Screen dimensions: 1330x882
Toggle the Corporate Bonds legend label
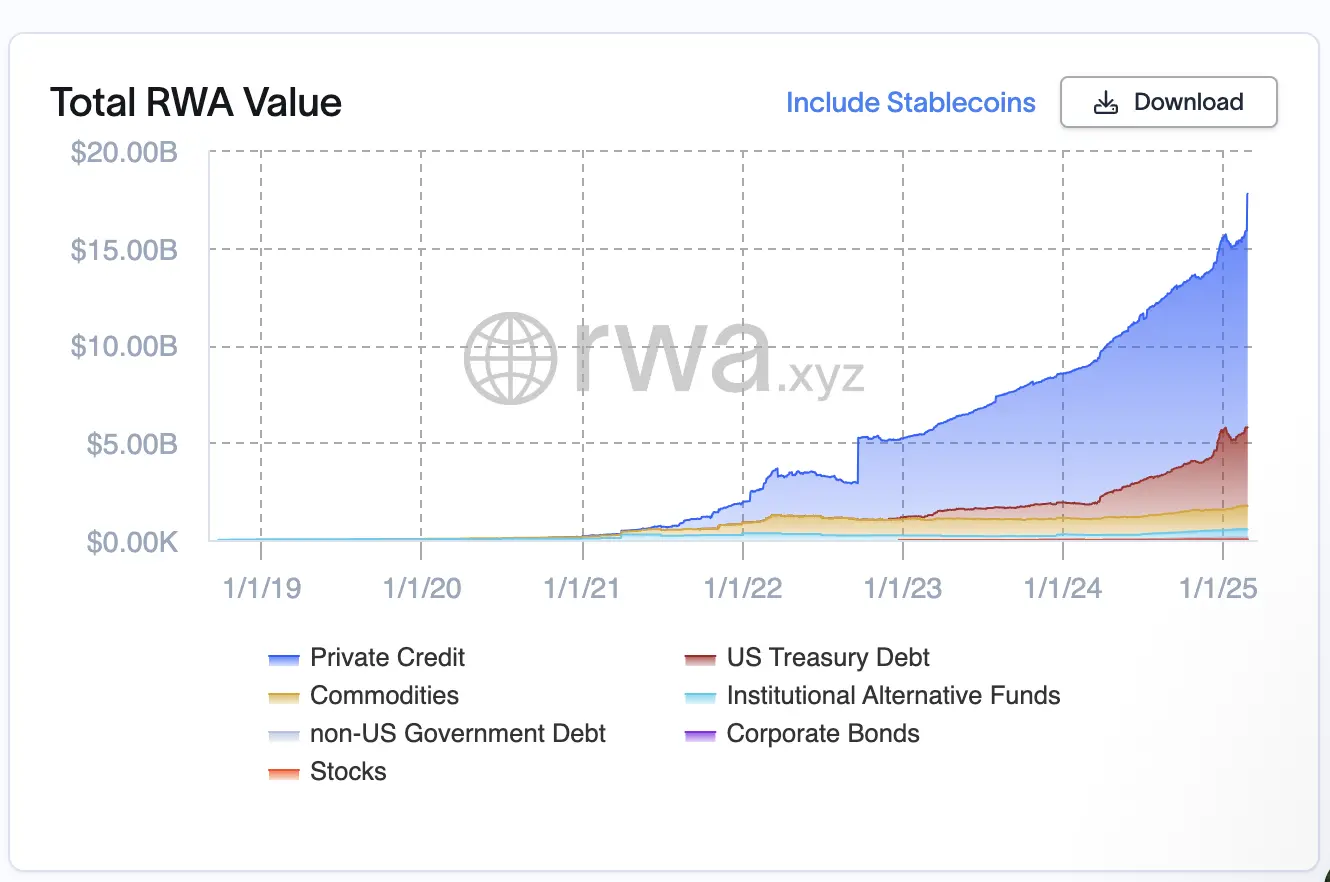[823, 733]
